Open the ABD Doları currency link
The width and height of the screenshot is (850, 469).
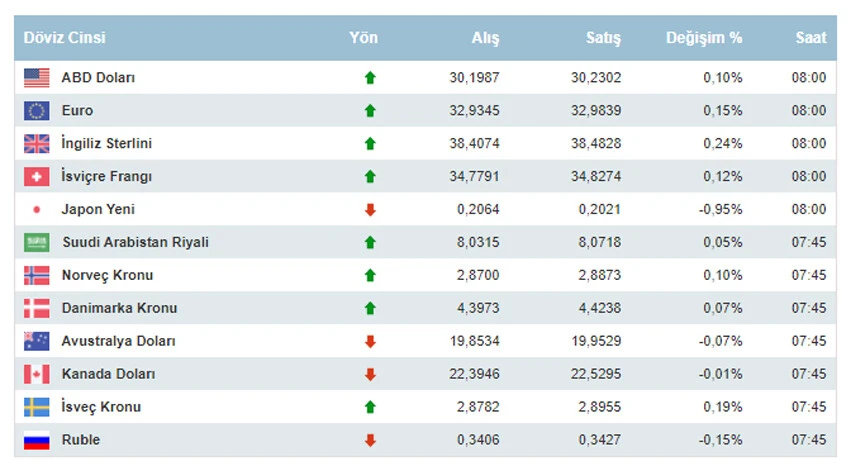(x=98, y=78)
